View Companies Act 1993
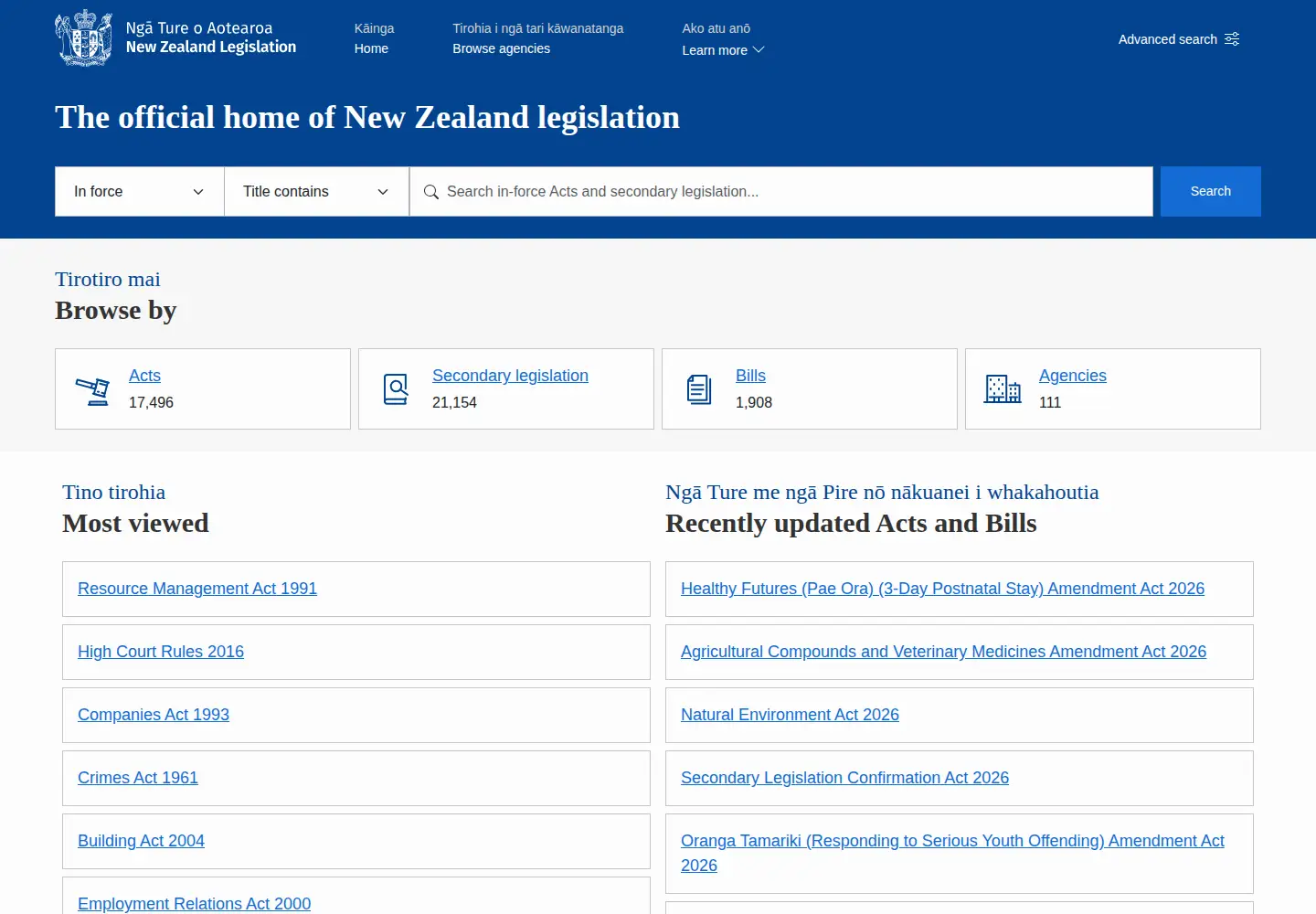Image resolution: width=1316 pixels, height=914 pixels. coord(154,715)
